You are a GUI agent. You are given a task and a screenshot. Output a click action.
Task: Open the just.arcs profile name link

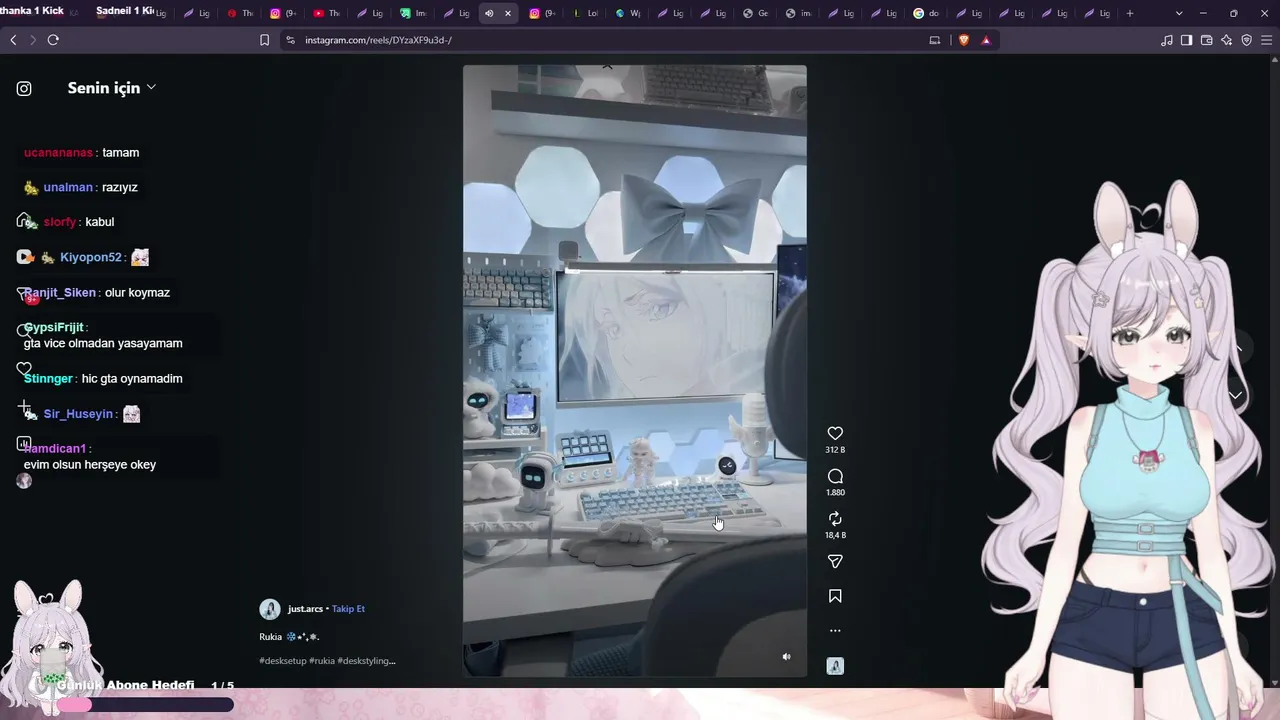tap(305, 609)
